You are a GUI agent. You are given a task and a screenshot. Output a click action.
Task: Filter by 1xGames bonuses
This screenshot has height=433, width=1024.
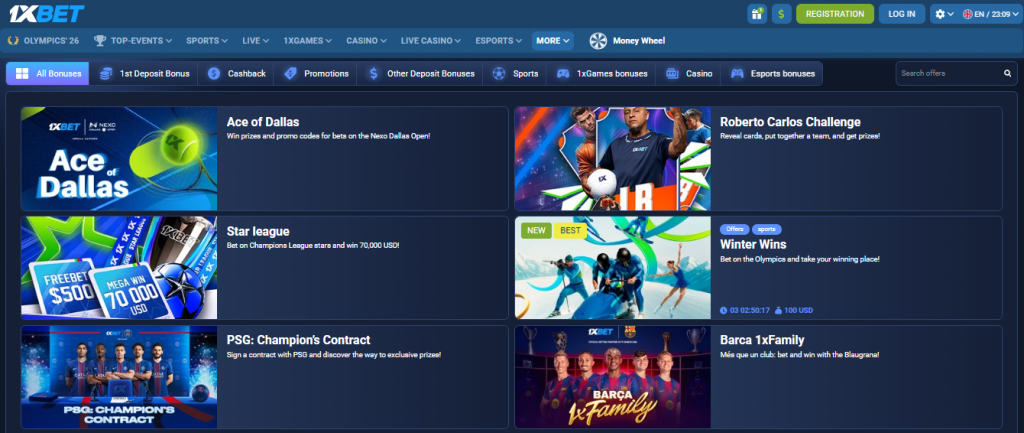602,74
